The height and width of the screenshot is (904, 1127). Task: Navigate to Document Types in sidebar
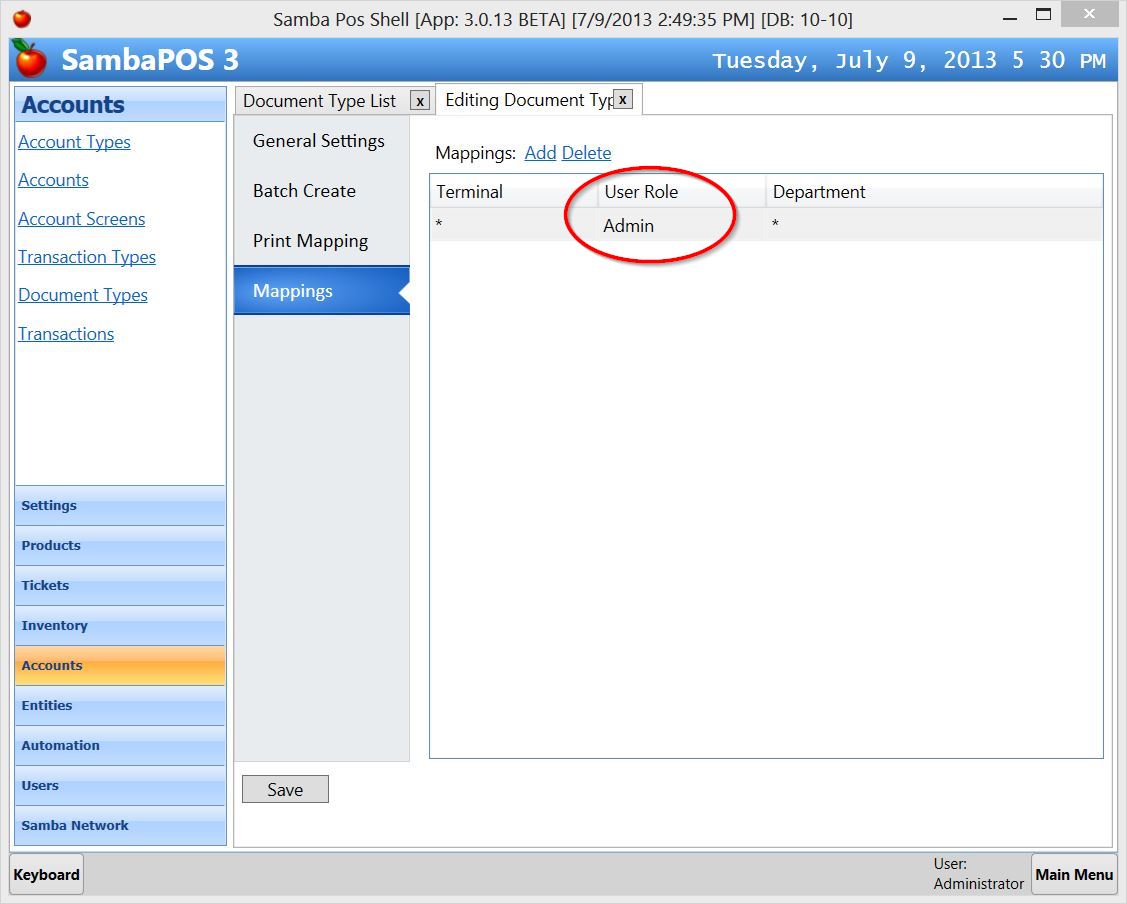(83, 295)
